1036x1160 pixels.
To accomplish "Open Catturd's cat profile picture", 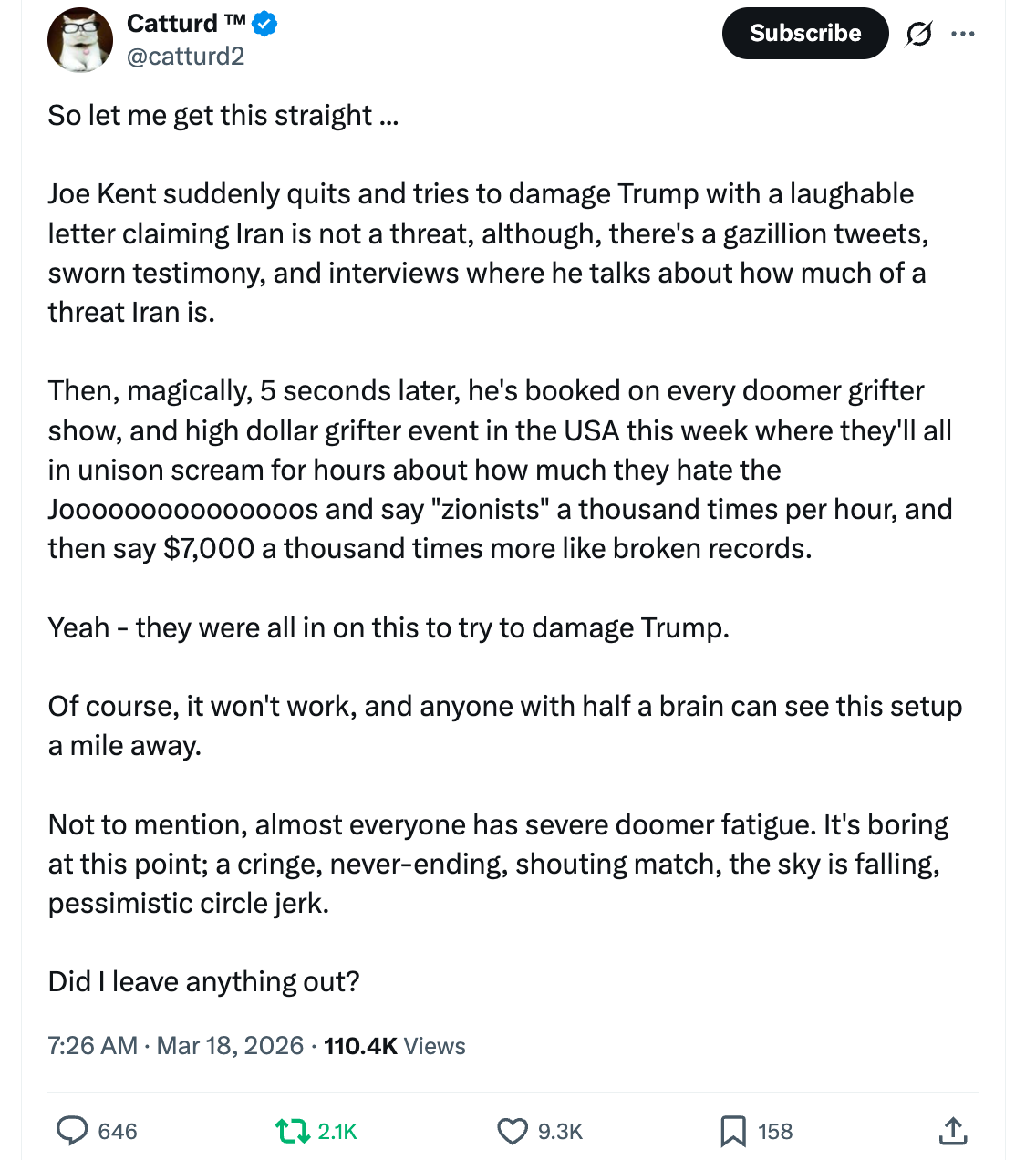I will coord(80,40).
